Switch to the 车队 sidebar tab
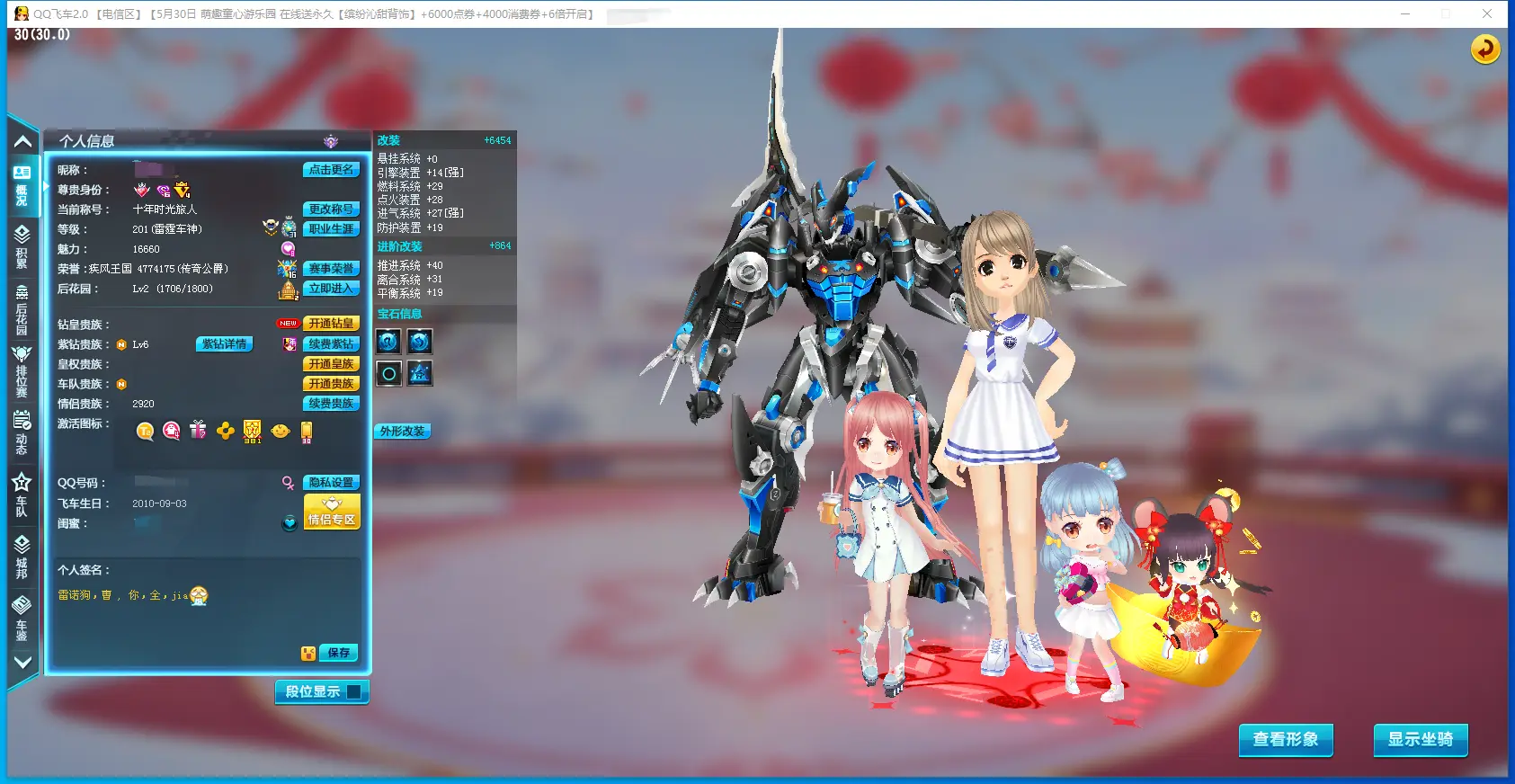Screen dimensions: 1515x784 pyautogui.click(x=22, y=495)
